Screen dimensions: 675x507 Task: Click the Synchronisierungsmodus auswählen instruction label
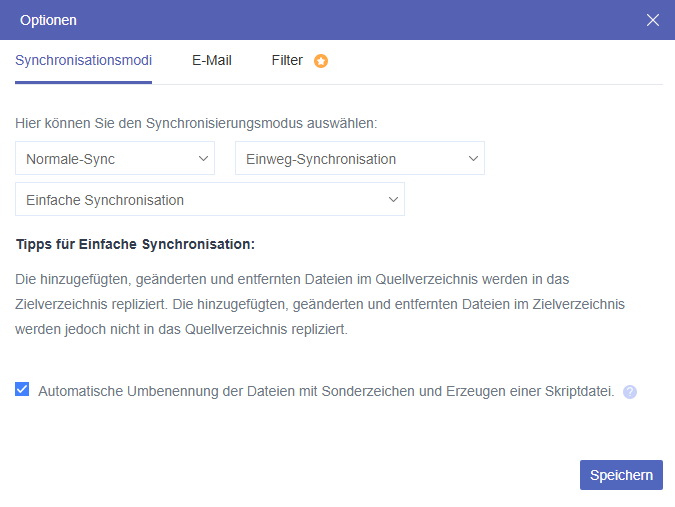[x=196, y=124]
